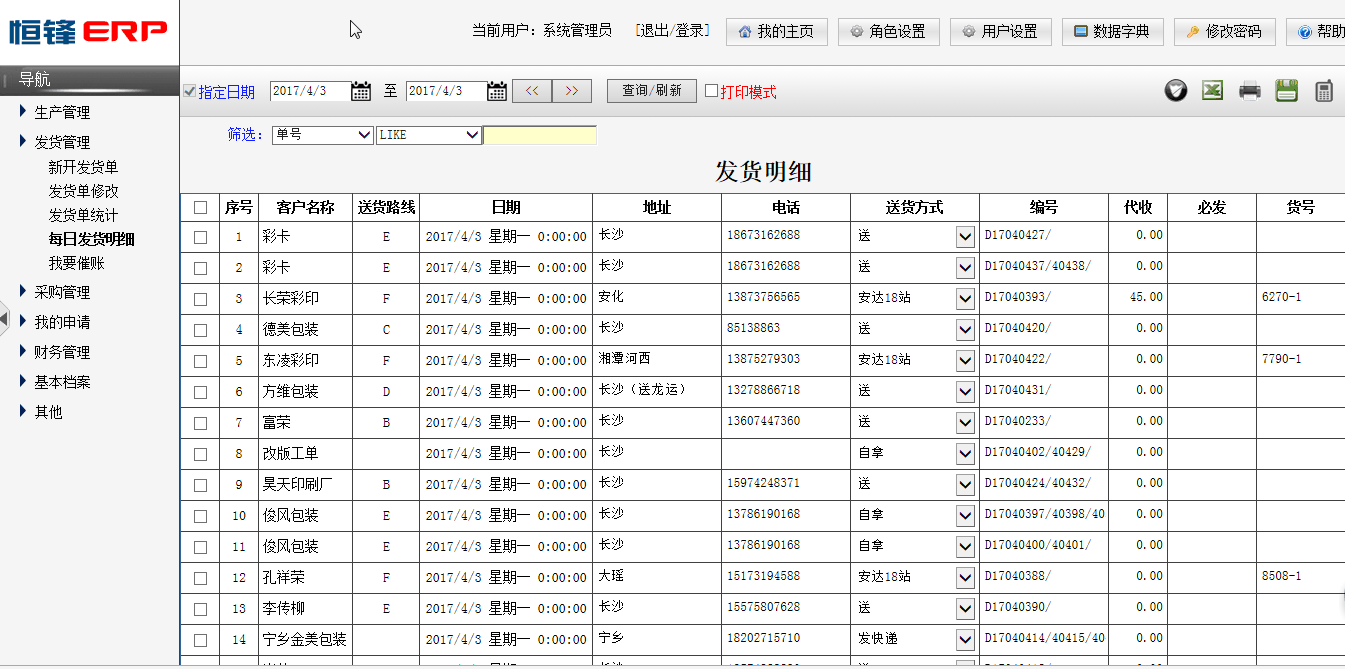Open 送货方式 dropdown for 德美包装 row

click(965, 329)
